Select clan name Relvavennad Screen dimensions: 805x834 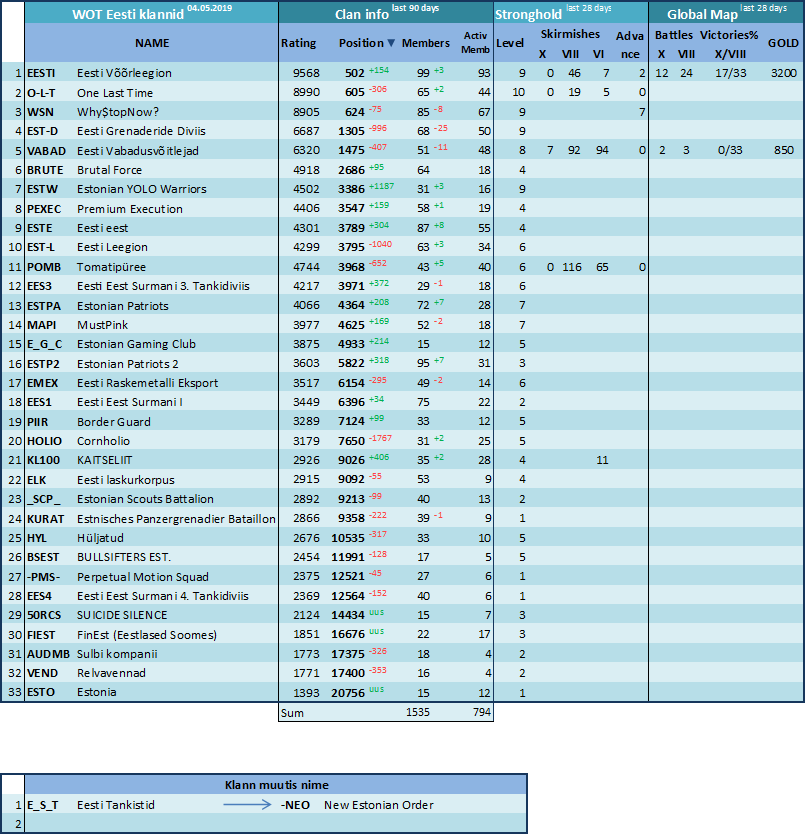[x=112, y=673]
